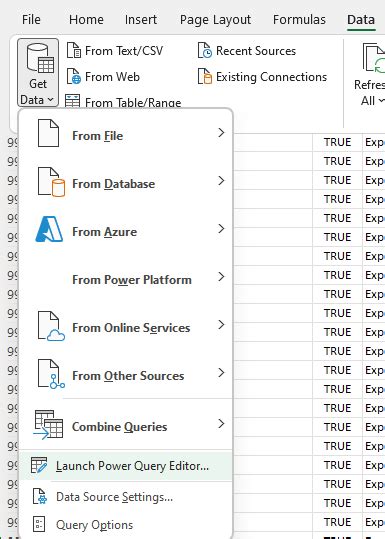Screen dimensions: 385x539
Task: Expand the From File chevron
Action: coord(221,133)
